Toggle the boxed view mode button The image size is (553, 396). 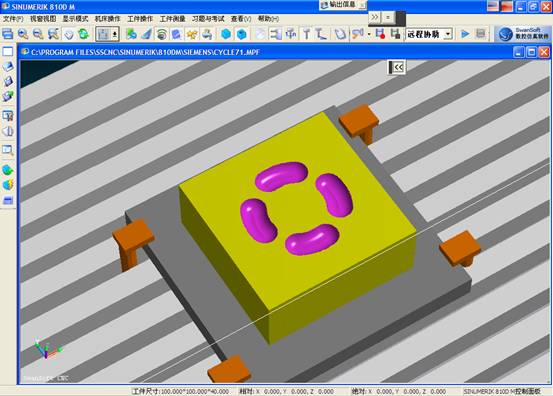(x=103, y=34)
